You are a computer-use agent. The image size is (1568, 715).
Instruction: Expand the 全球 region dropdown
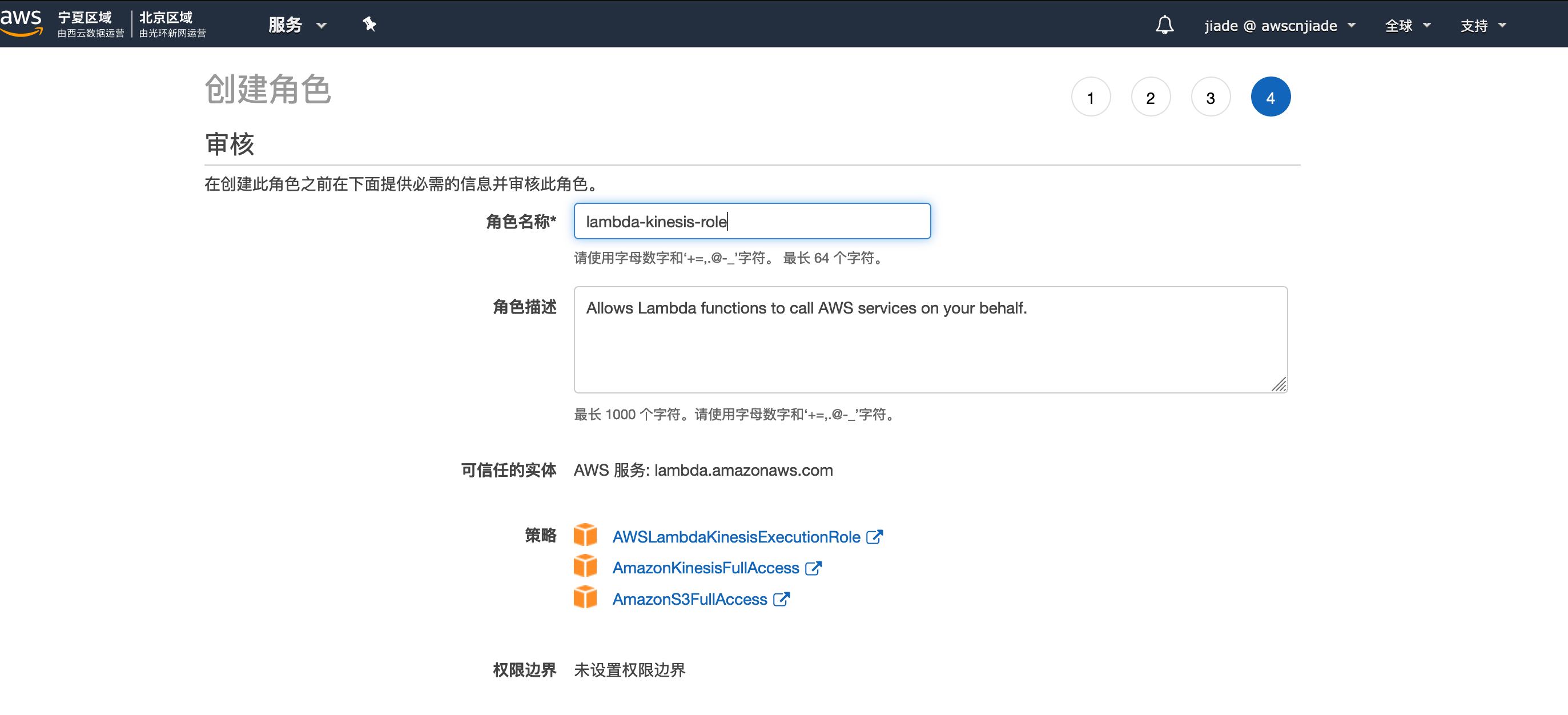pyautogui.click(x=1407, y=26)
